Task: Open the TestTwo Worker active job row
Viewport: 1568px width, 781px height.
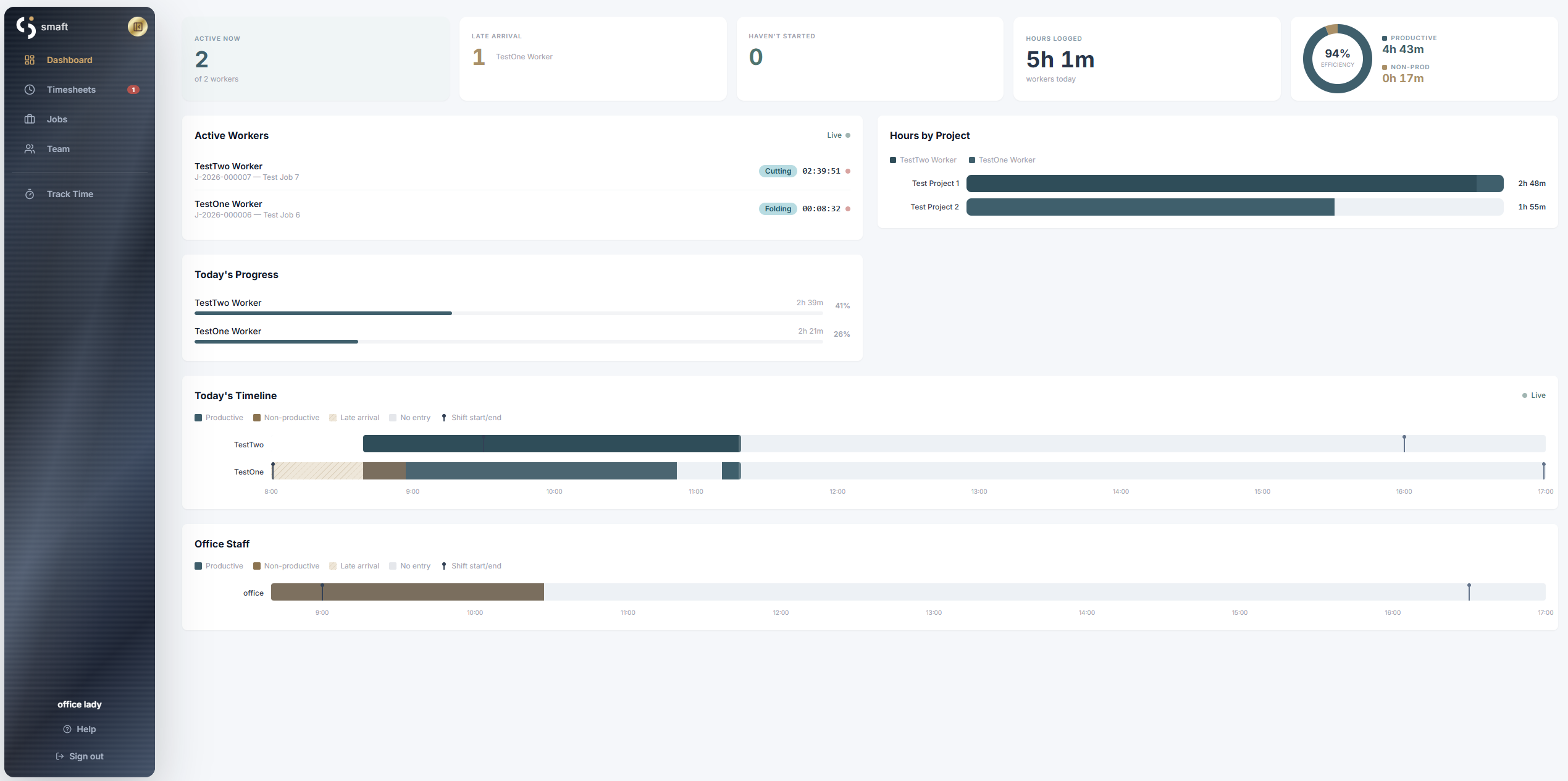Action: [x=522, y=171]
